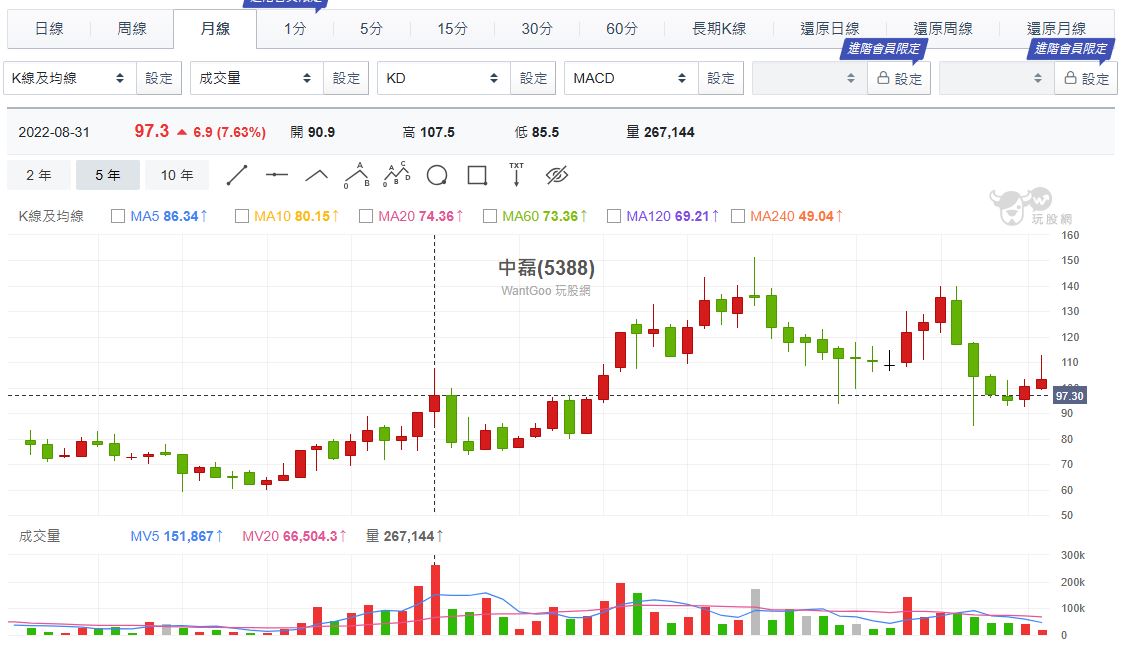Select the circle drawing tool
Image resolution: width=1125 pixels, height=648 pixels.
click(437, 176)
